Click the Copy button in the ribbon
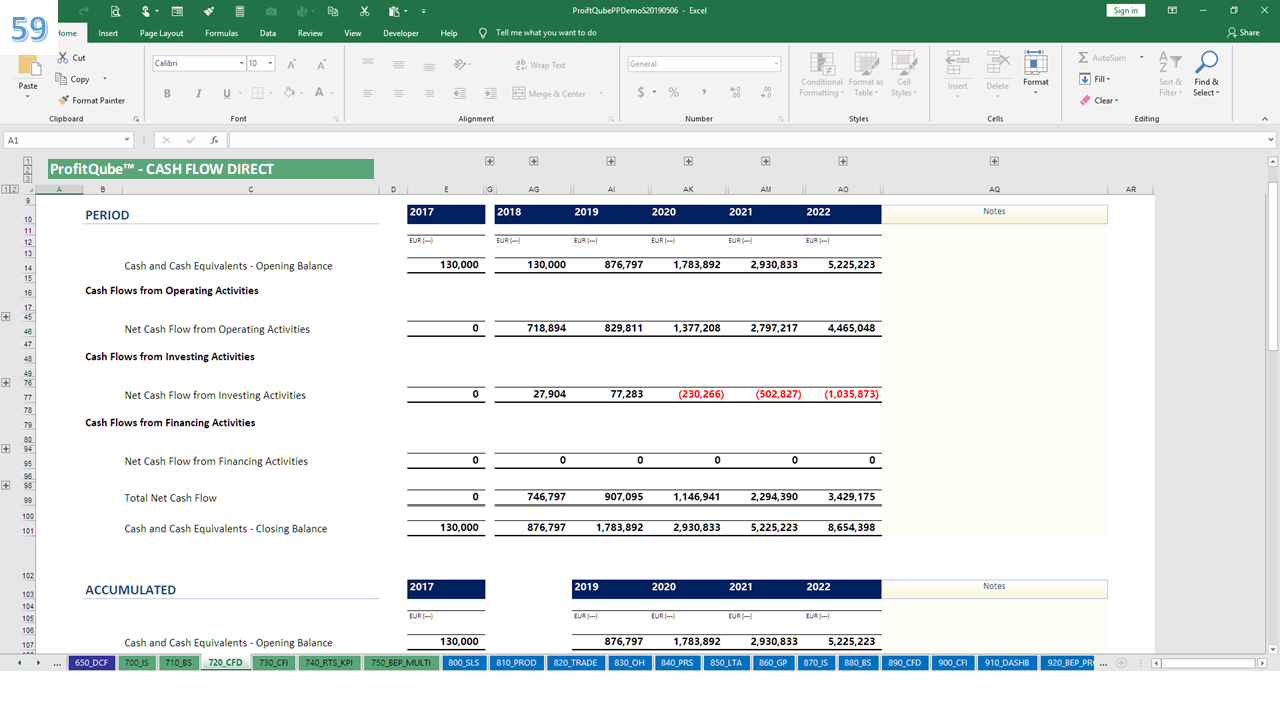This screenshot has height=720, width=1280. click(x=73, y=79)
